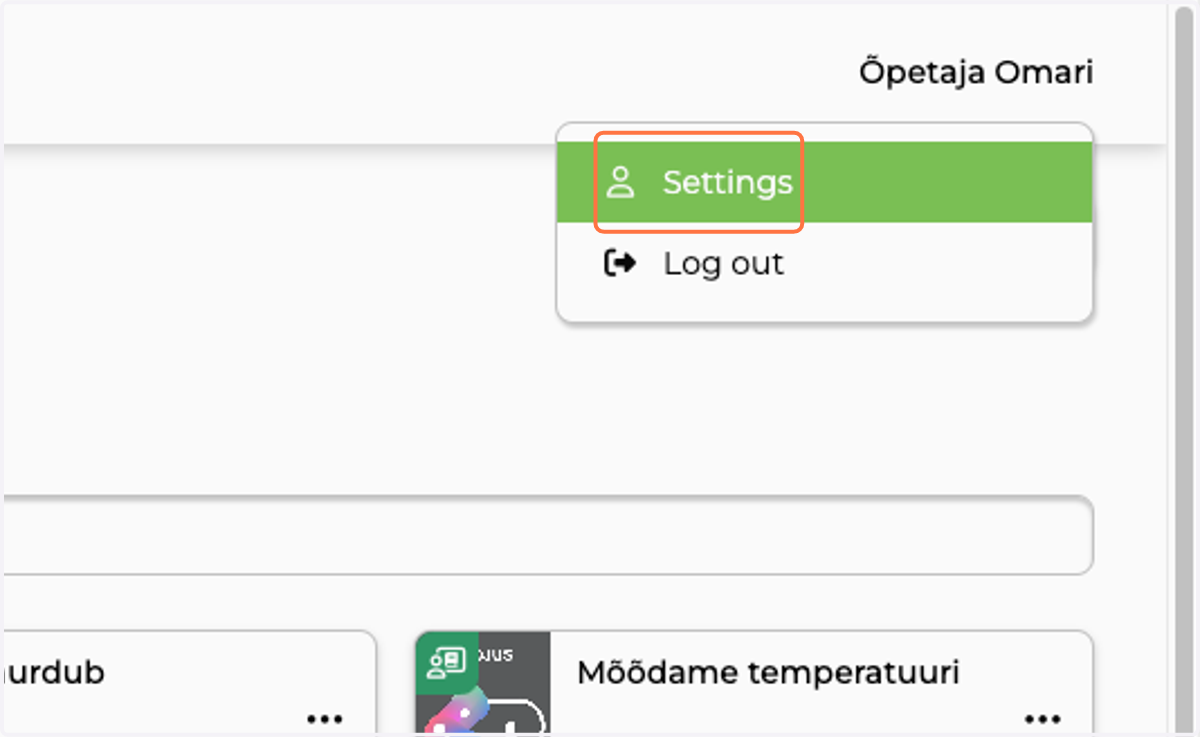Click the 'Settings' text label
Image resolution: width=1200 pixels, height=737 pixels.
click(727, 182)
